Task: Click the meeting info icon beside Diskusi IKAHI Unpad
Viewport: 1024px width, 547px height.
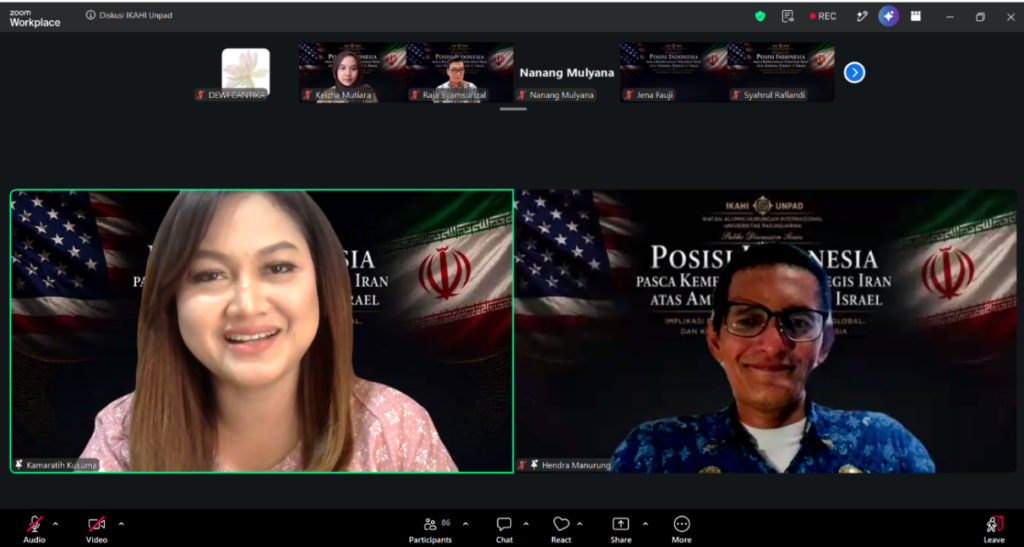Action: click(x=90, y=15)
